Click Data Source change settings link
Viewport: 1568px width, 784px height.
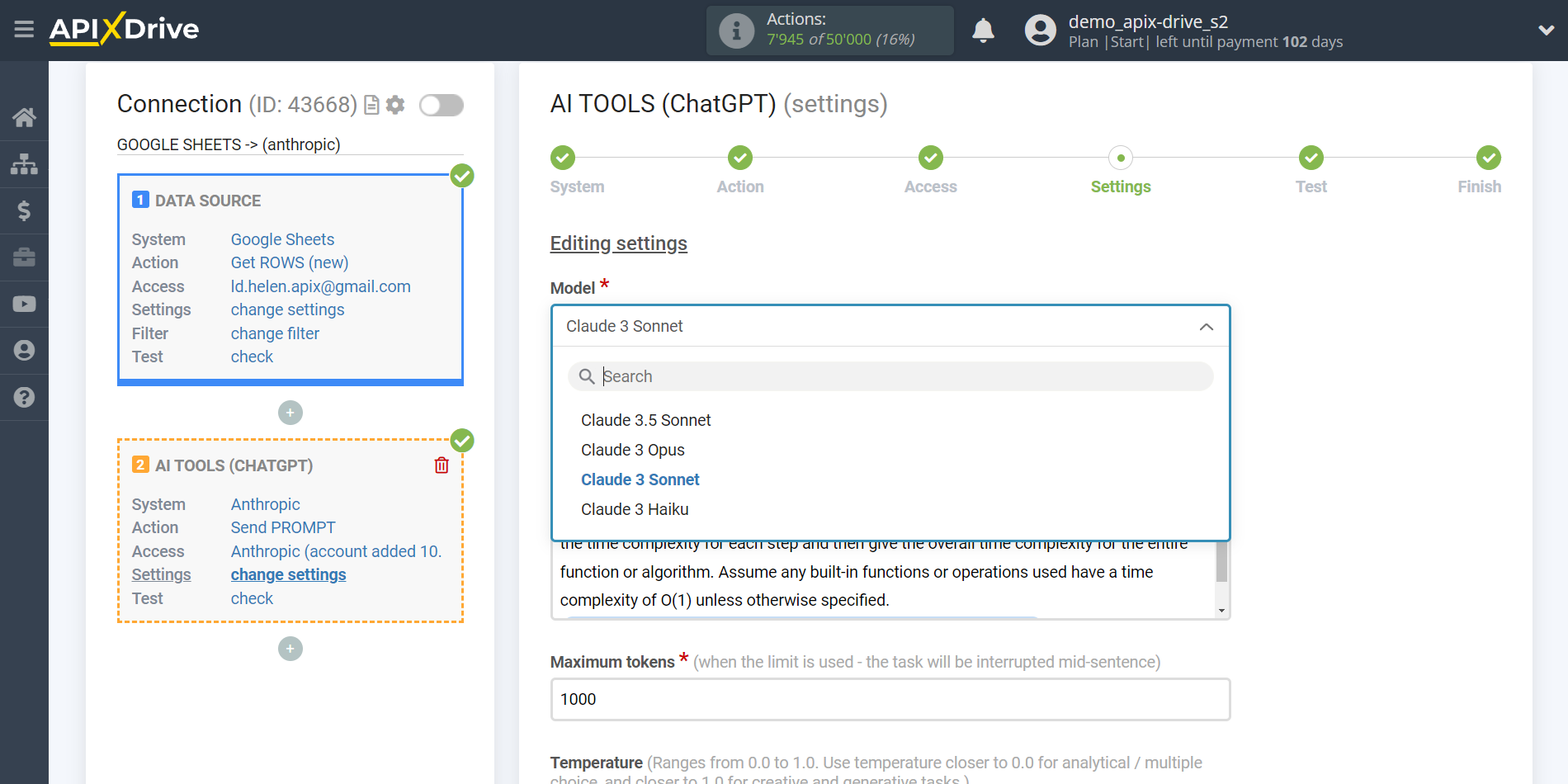coord(287,309)
